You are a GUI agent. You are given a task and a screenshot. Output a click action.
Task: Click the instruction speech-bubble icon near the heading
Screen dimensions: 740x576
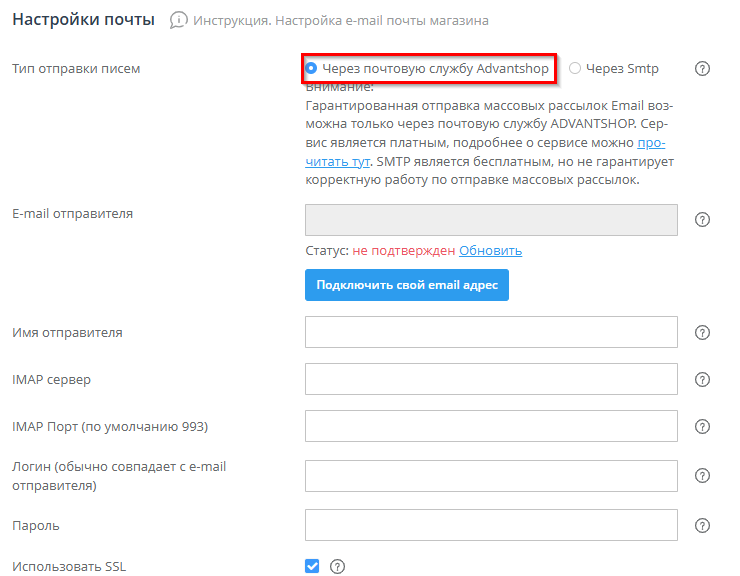click(x=178, y=20)
